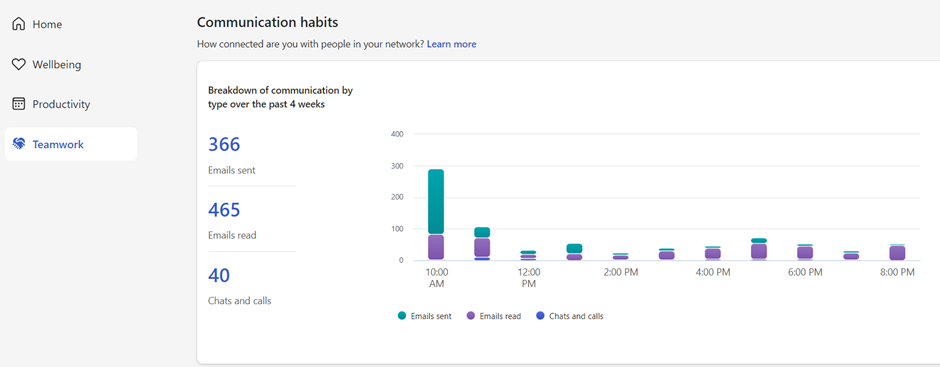
Task: Click the Communication habits heading
Action: [267, 22]
